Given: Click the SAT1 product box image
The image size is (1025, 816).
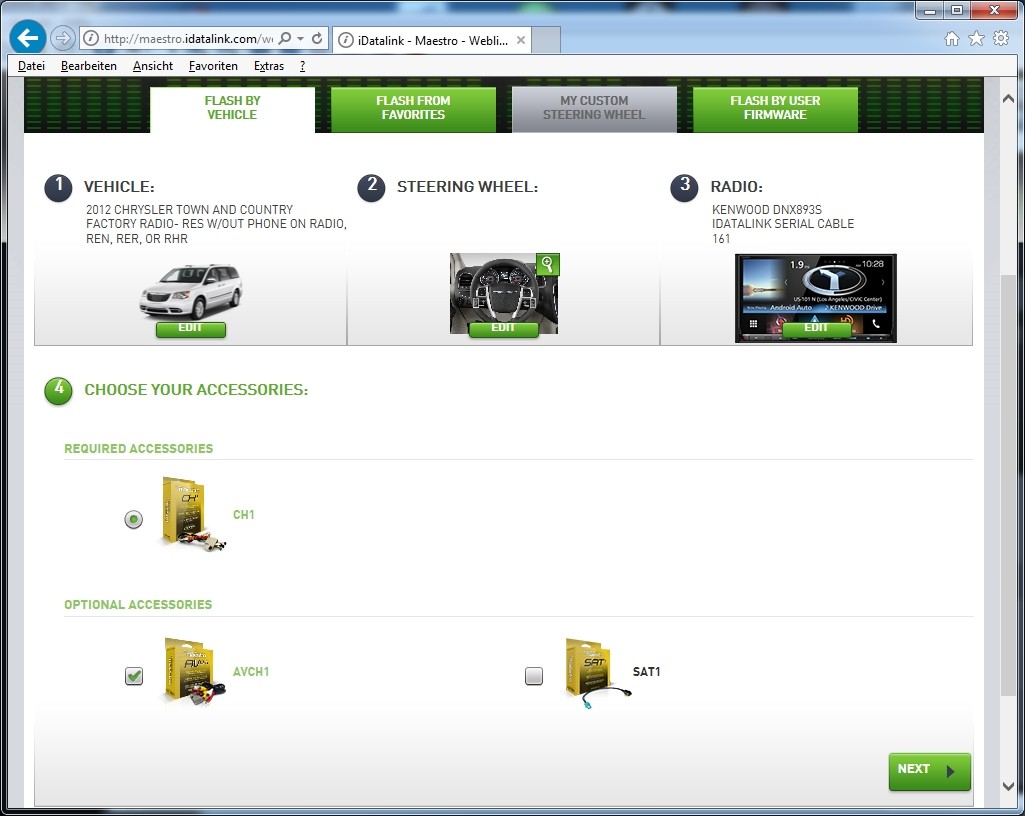Looking at the screenshot, I should [597, 673].
